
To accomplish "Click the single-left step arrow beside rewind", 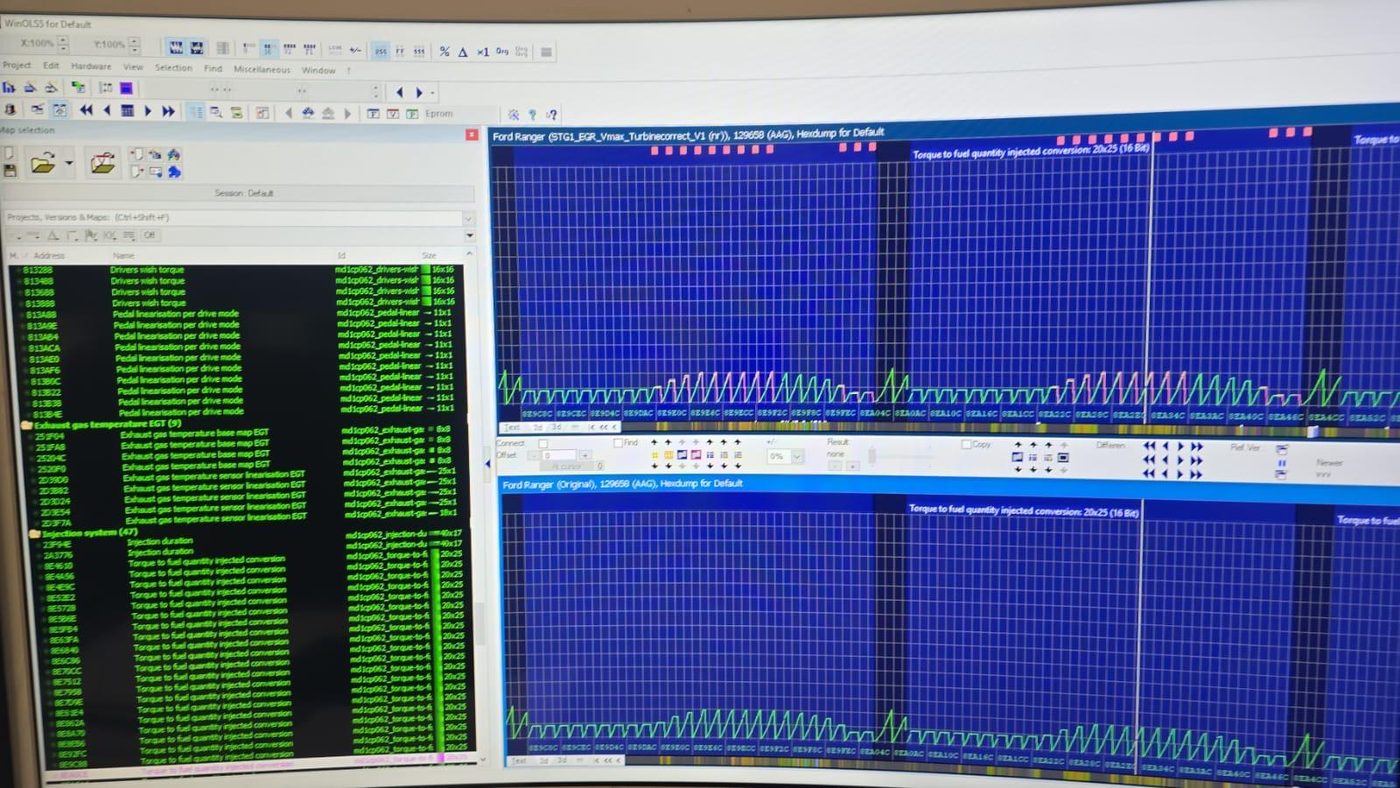I will pyautogui.click(x=107, y=110).
